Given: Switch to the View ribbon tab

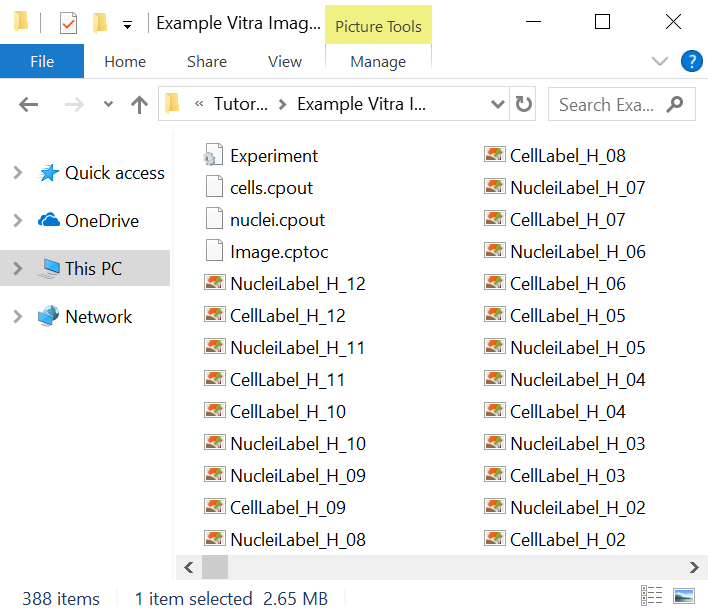Looking at the screenshot, I should click(x=284, y=61).
